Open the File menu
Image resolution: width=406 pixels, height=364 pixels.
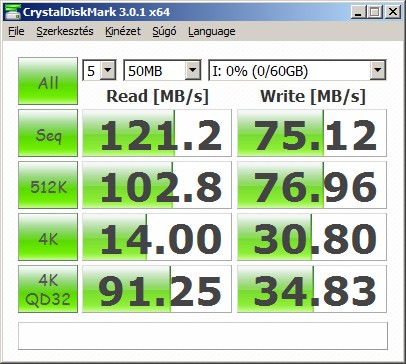point(16,31)
